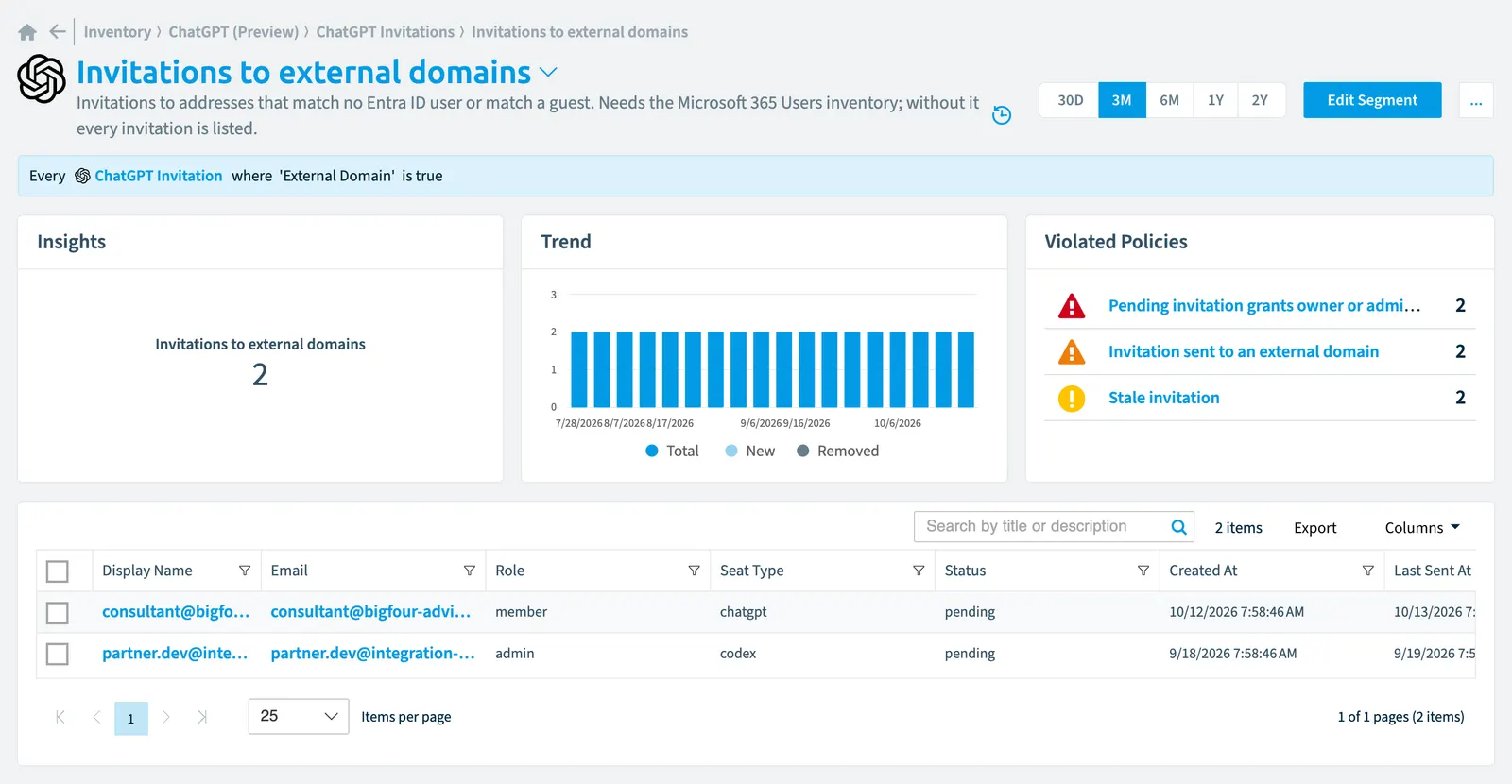Image resolution: width=1512 pixels, height=784 pixels.
Task: Check the consultant@bigfo… row checkbox
Action: [x=58, y=613]
